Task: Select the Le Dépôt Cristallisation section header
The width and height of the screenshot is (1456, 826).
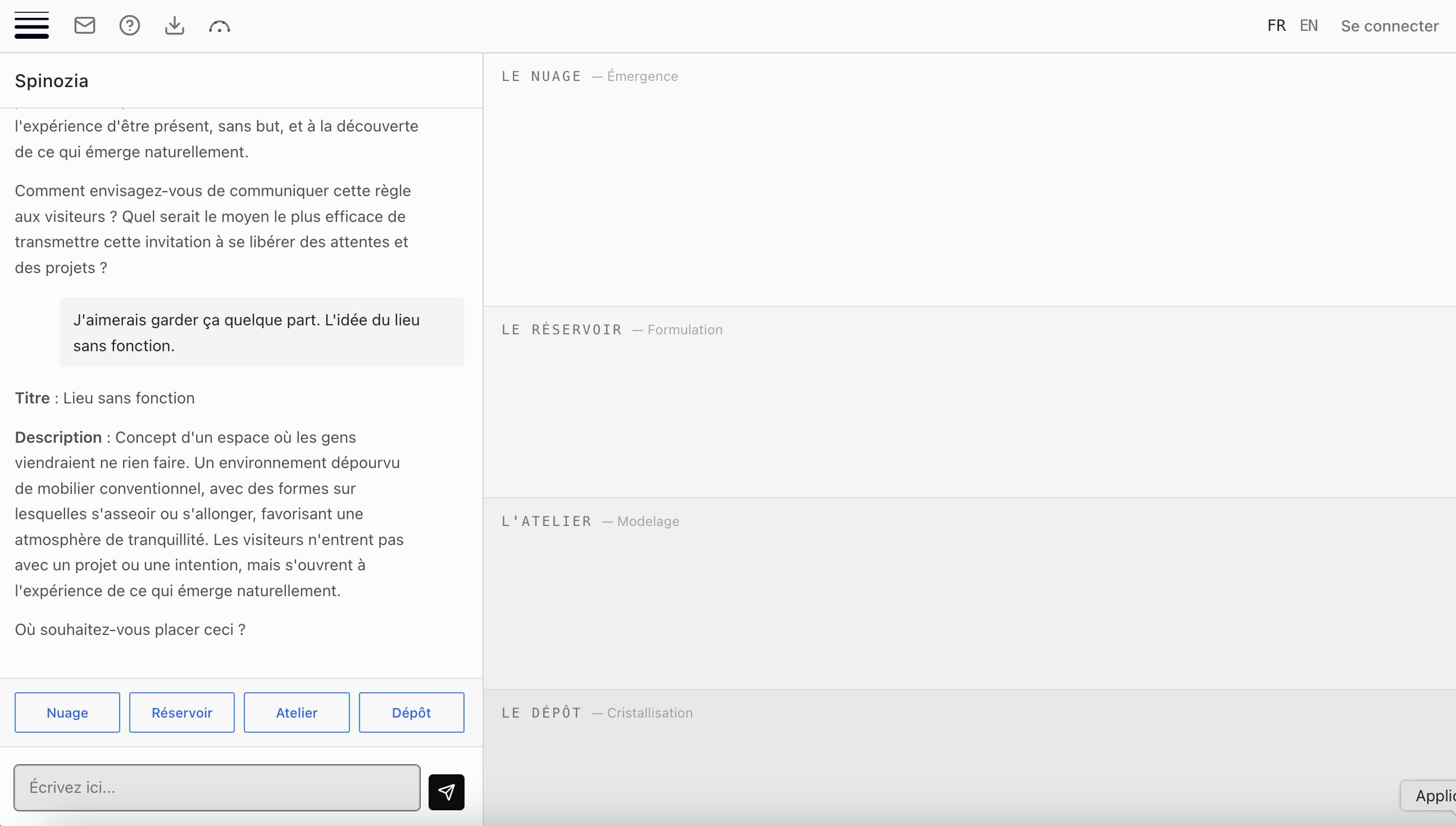Action: coord(597,712)
